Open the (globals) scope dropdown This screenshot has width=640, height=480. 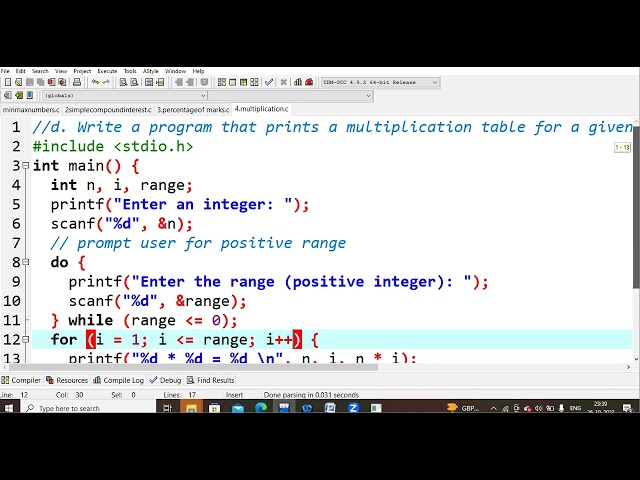124,96
